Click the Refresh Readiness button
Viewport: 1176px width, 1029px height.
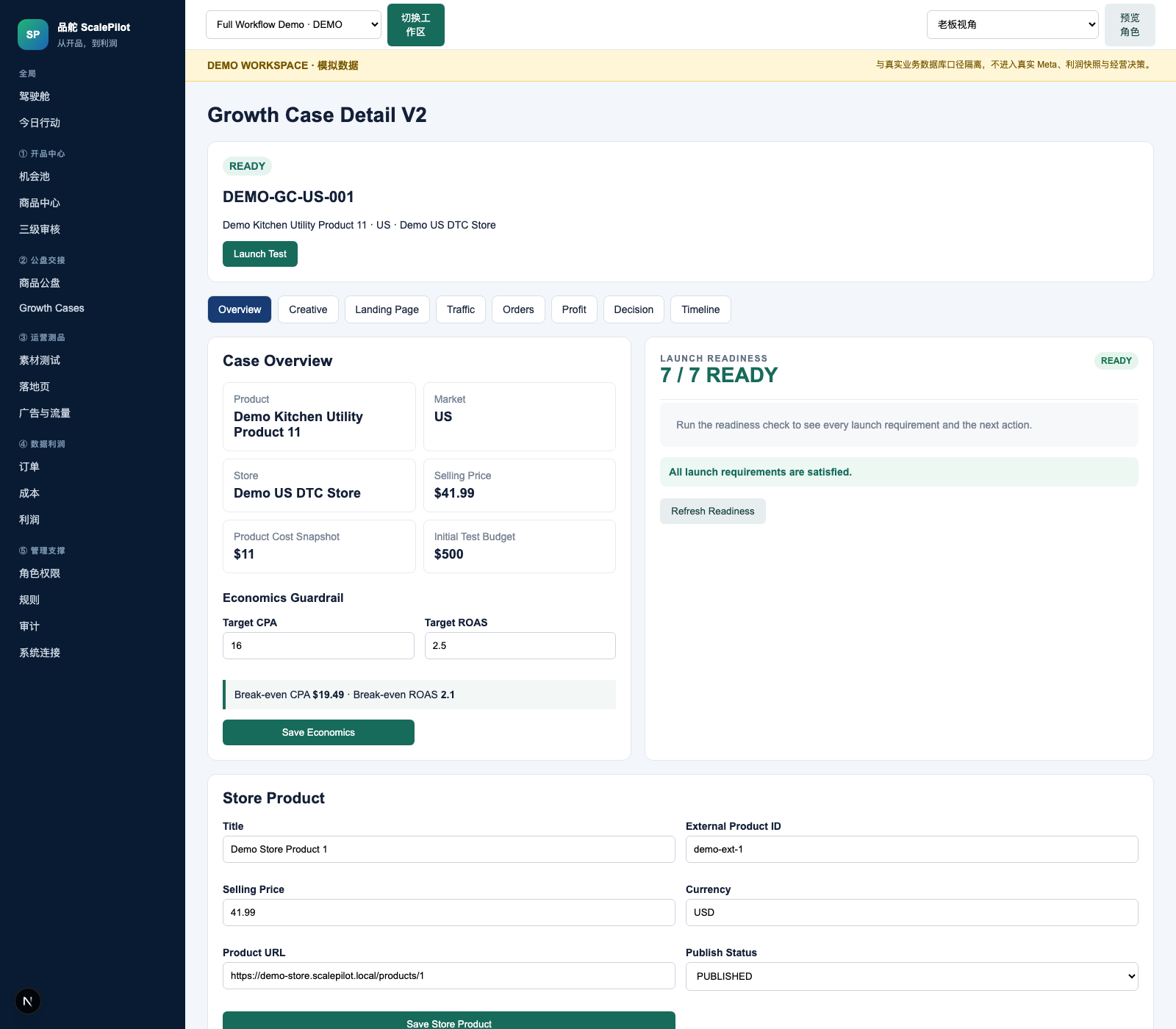pyautogui.click(x=712, y=511)
